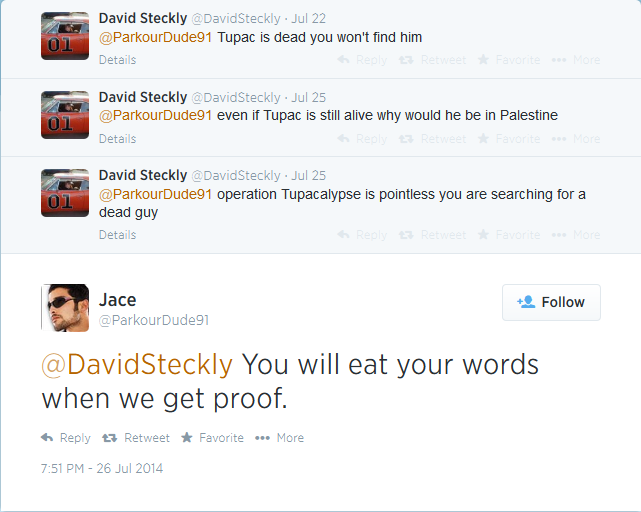641x512 pixels.
Task: Expand Details of the Jul 22 tweet
Action: pyautogui.click(x=117, y=60)
